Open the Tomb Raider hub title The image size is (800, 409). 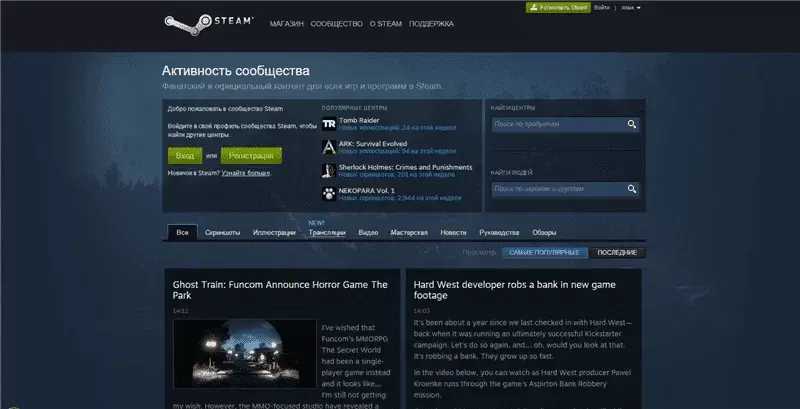pos(359,120)
